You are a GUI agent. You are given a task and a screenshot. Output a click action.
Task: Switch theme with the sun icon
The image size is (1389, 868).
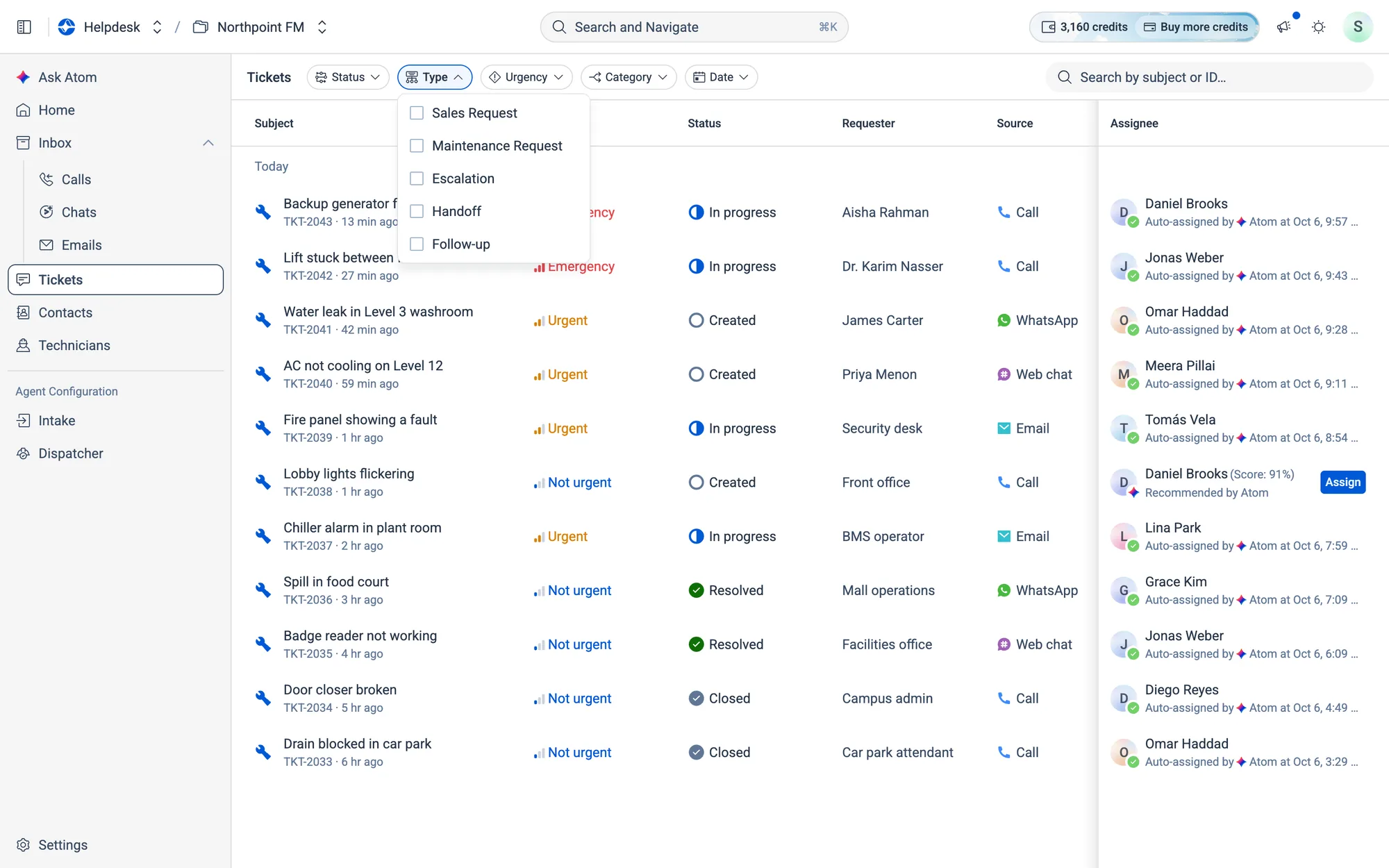(x=1318, y=27)
